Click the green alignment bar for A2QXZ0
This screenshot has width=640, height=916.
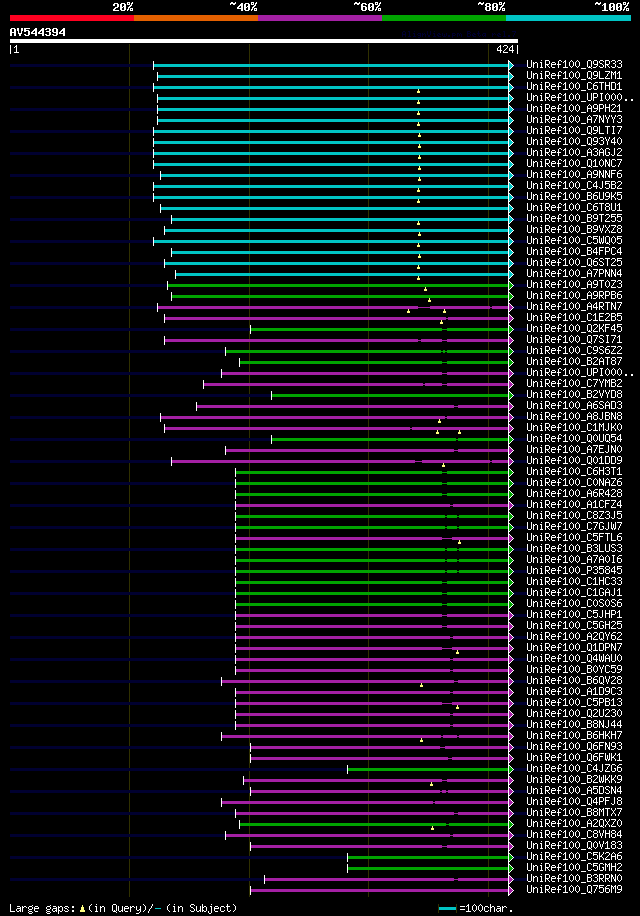374,824
